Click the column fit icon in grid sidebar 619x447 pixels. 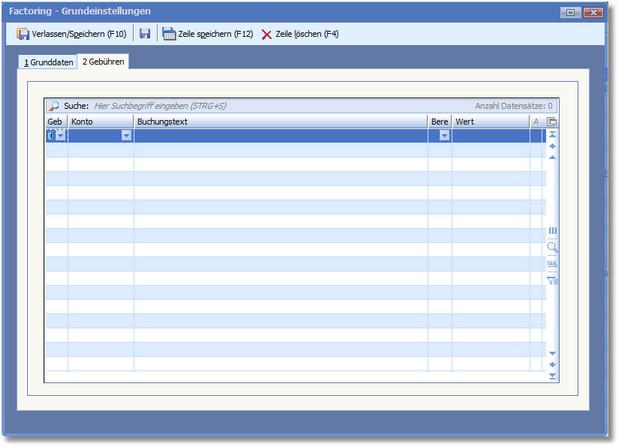click(552, 231)
